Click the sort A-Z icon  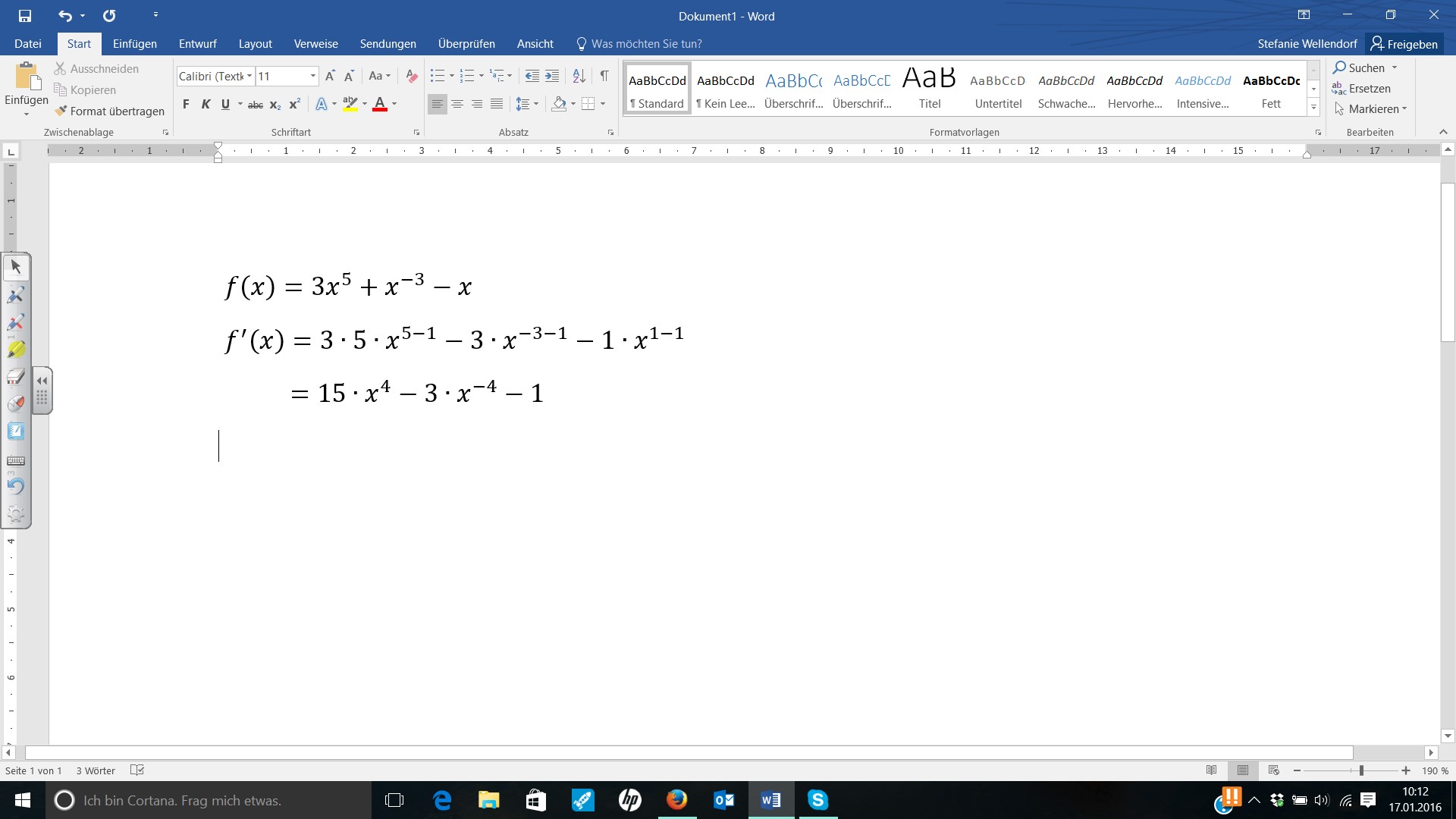[x=579, y=76]
